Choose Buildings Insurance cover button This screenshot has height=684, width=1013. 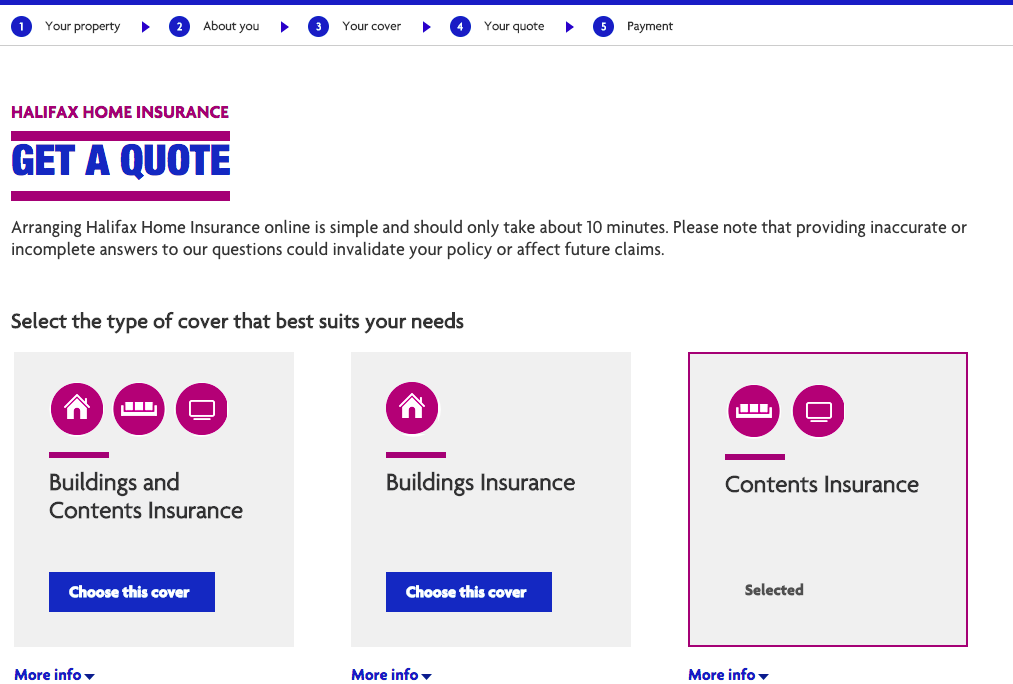[469, 592]
